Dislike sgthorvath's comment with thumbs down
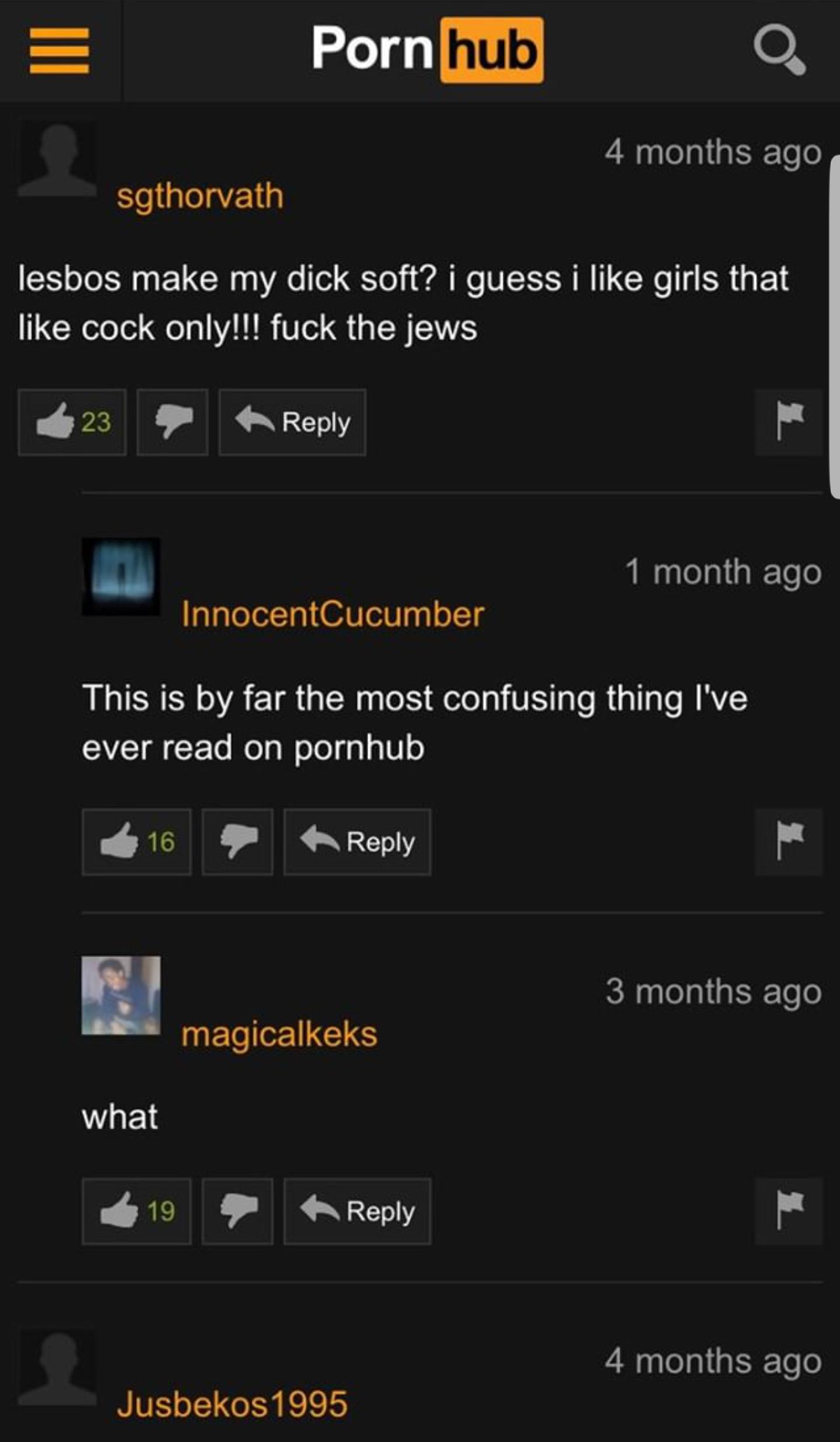 pos(173,422)
